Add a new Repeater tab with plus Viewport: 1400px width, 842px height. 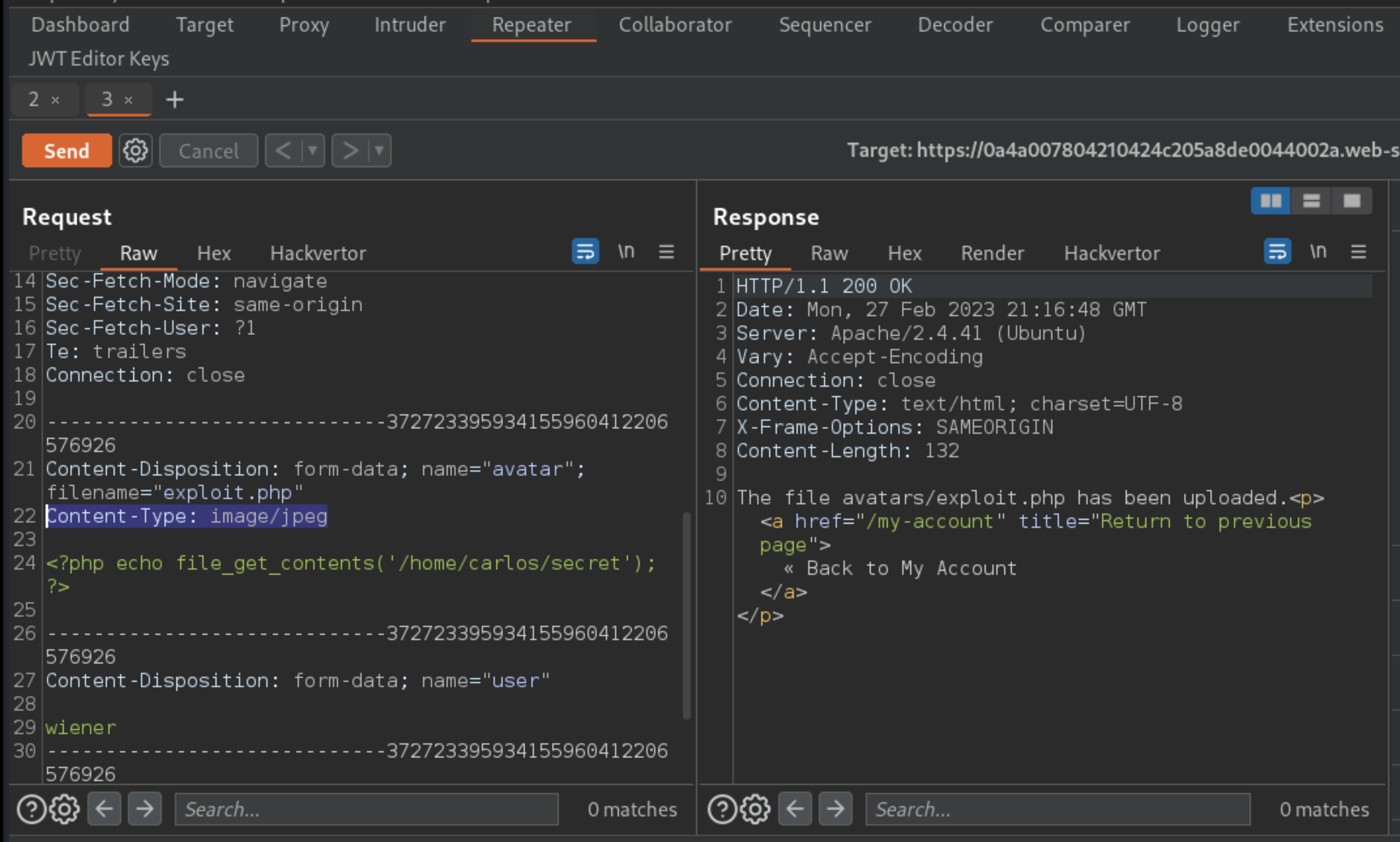pyautogui.click(x=174, y=100)
